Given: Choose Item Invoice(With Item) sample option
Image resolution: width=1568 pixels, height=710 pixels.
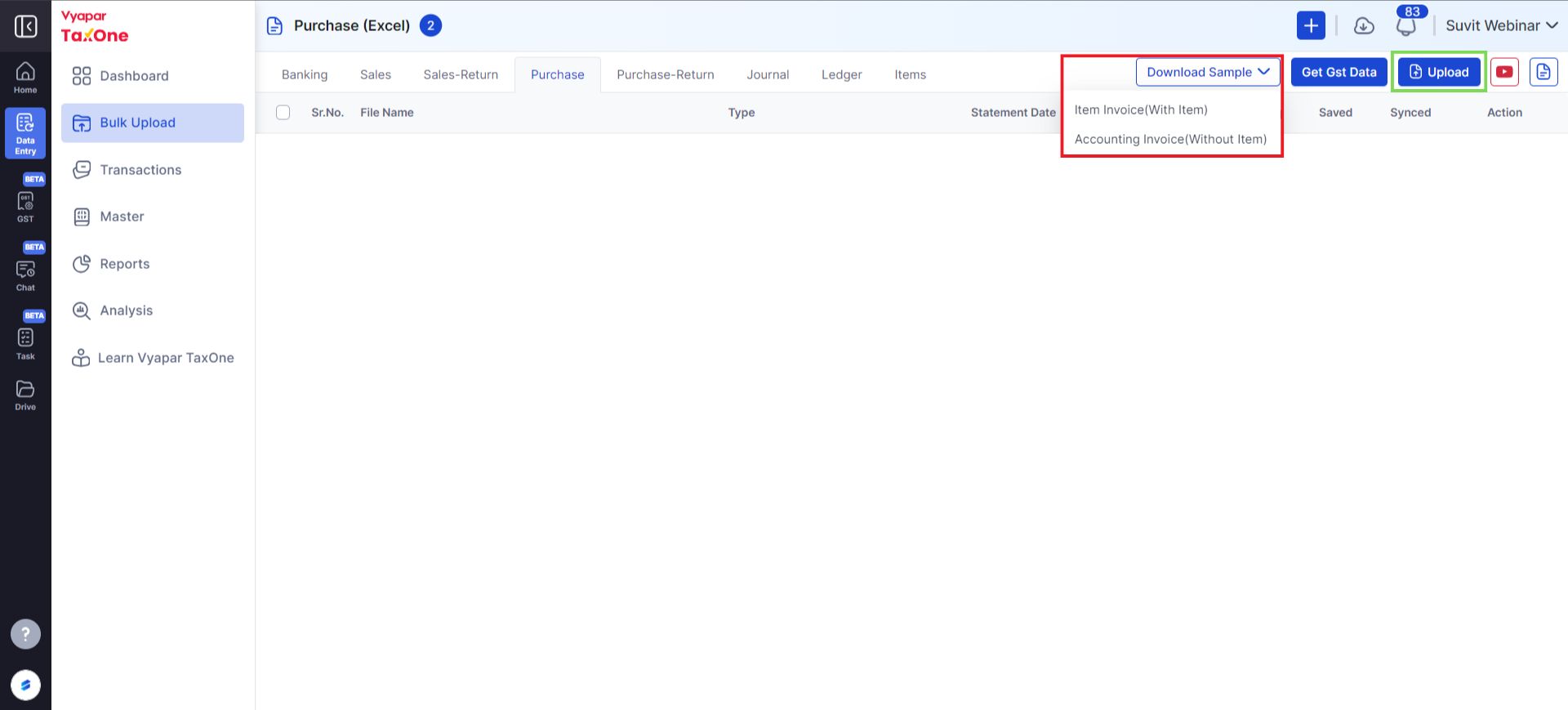Looking at the screenshot, I should 1141,109.
